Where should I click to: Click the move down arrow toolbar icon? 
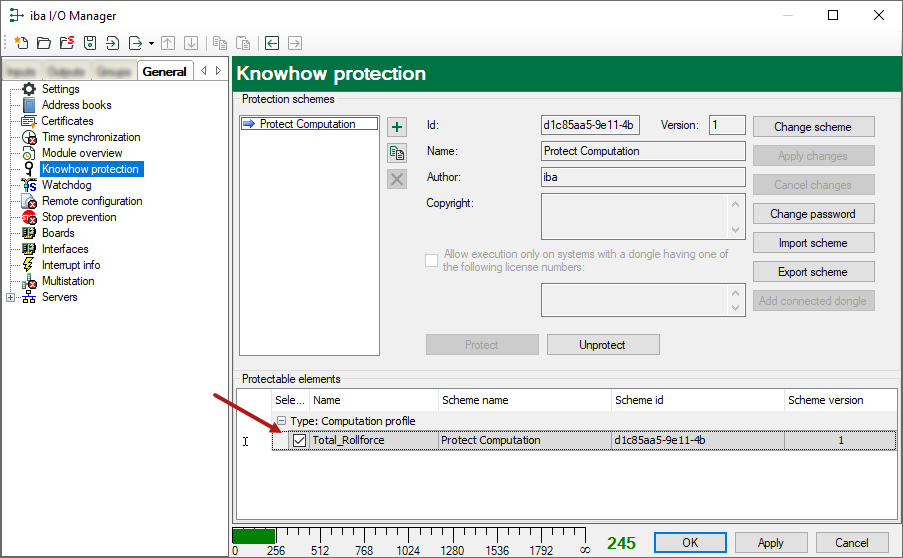[191, 43]
